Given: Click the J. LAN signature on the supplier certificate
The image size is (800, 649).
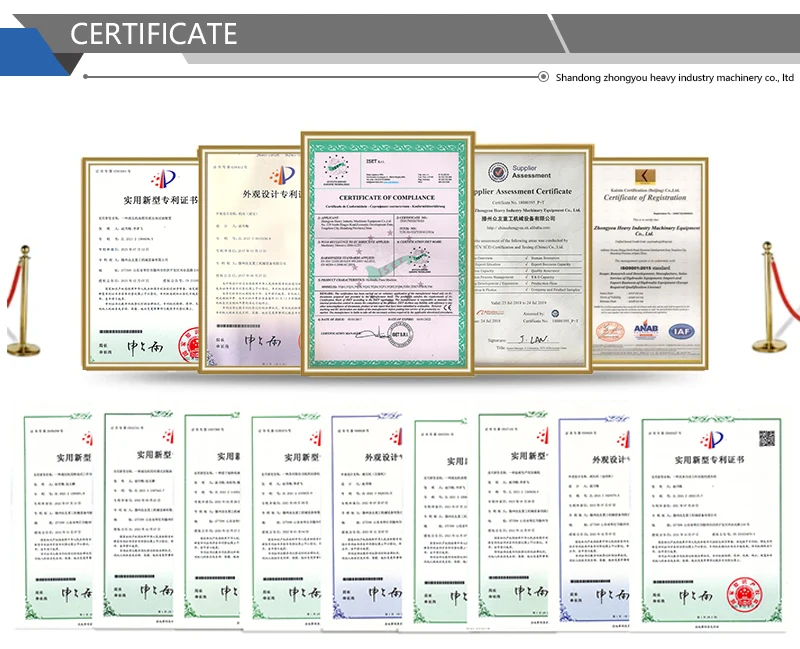Looking at the screenshot, I should [533, 339].
